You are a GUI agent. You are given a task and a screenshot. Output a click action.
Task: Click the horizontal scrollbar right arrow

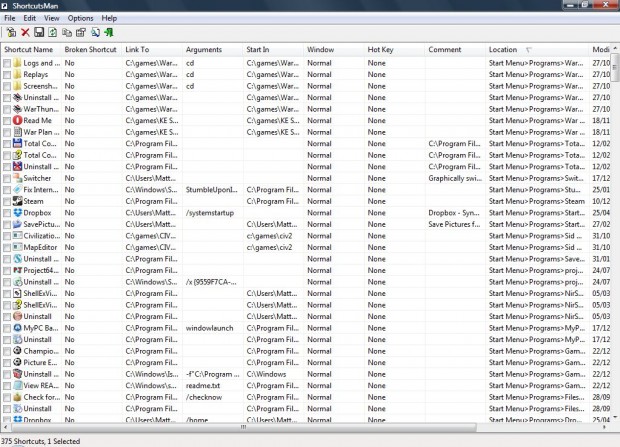click(604, 427)
